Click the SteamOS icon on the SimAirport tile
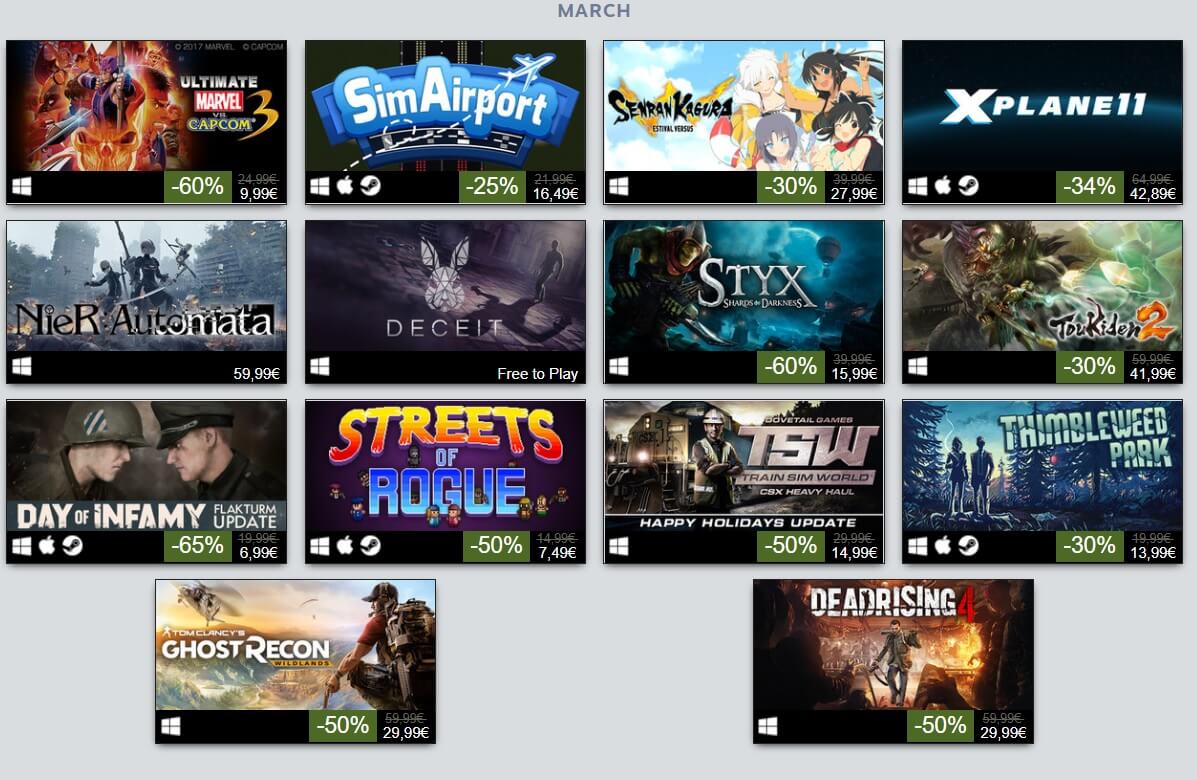This screenshot has height=780, width=1197. pyautogui.click(x=370, y=185)
